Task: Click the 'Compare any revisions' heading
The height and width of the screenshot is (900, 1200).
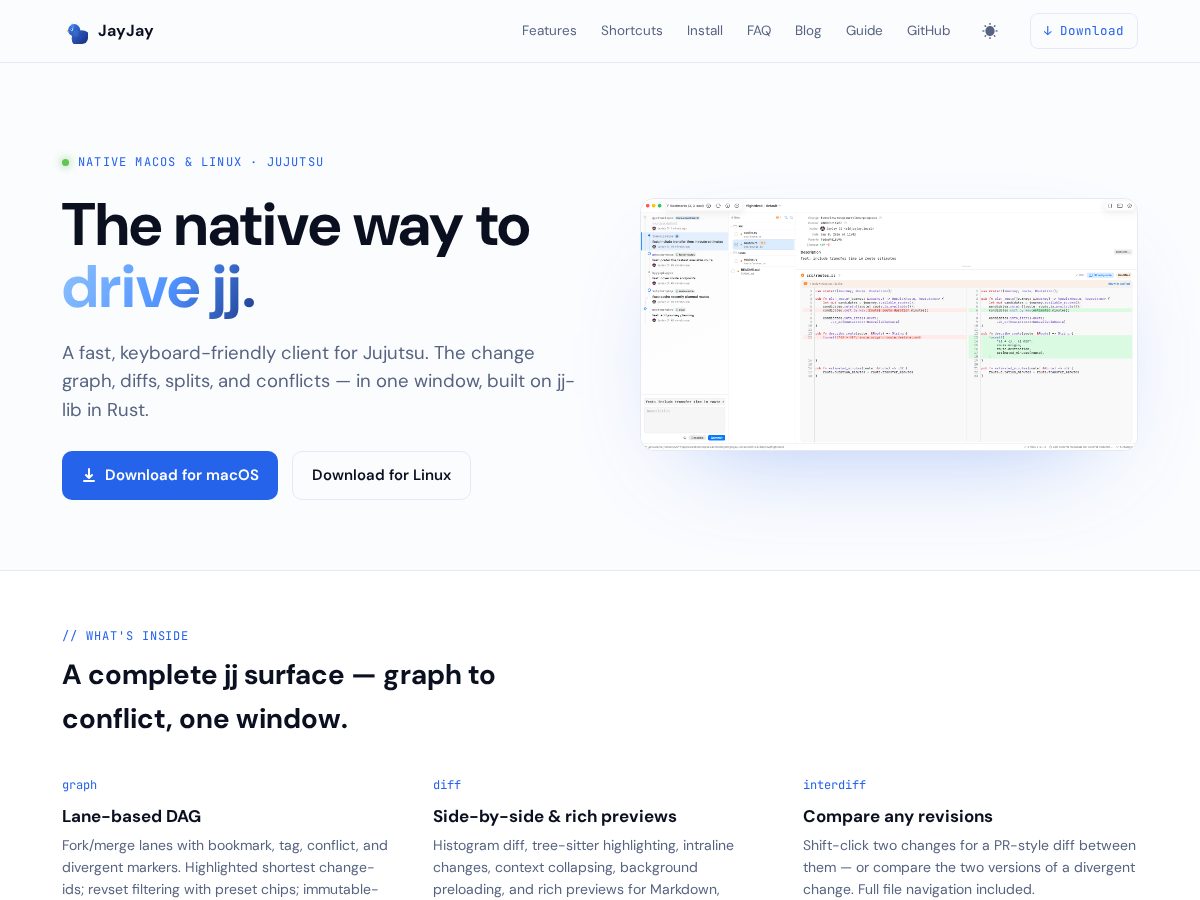Action: tap(898, 816)
